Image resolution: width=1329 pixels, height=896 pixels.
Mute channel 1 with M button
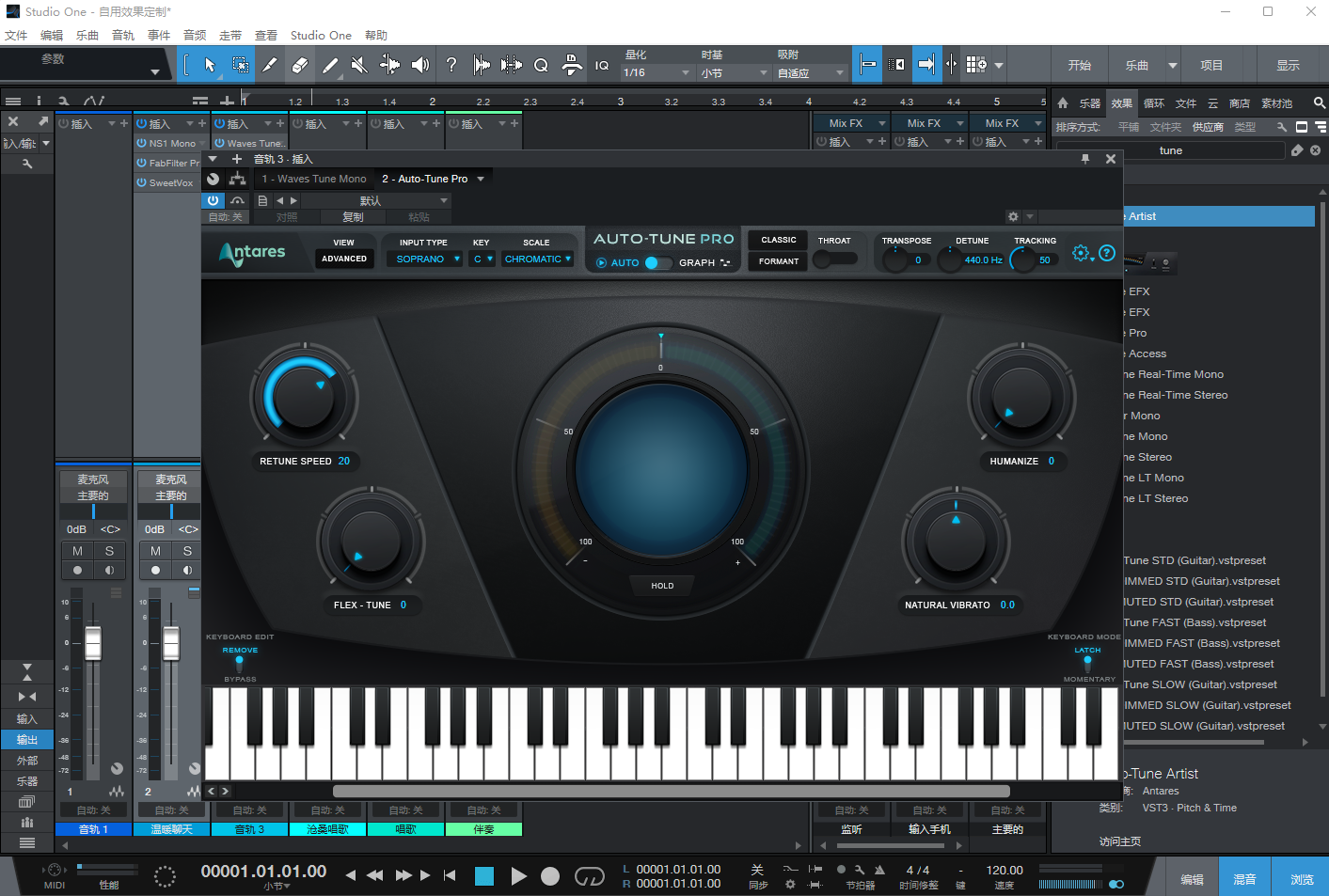(77, 551)
